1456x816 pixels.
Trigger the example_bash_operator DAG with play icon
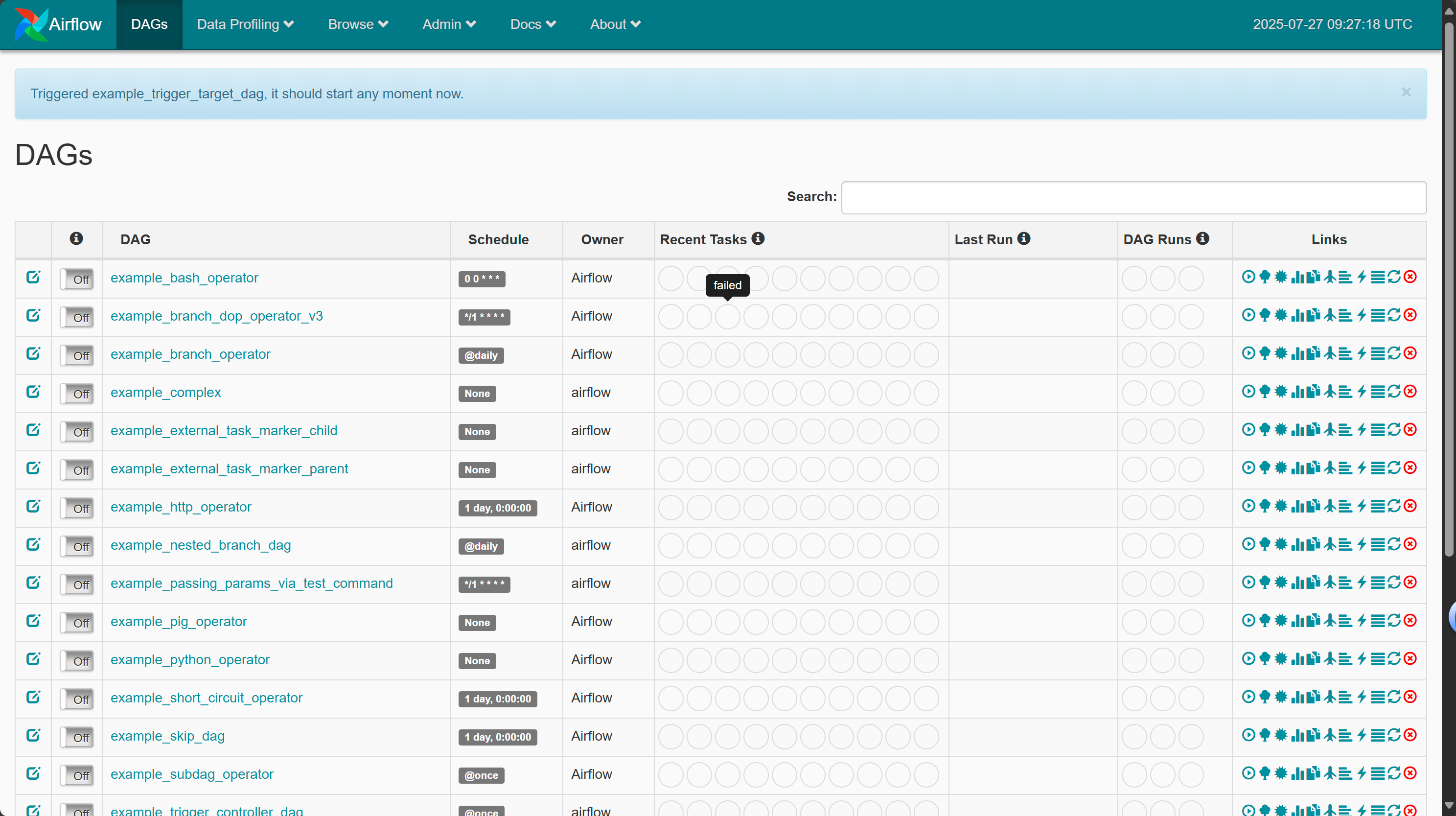1248,277
